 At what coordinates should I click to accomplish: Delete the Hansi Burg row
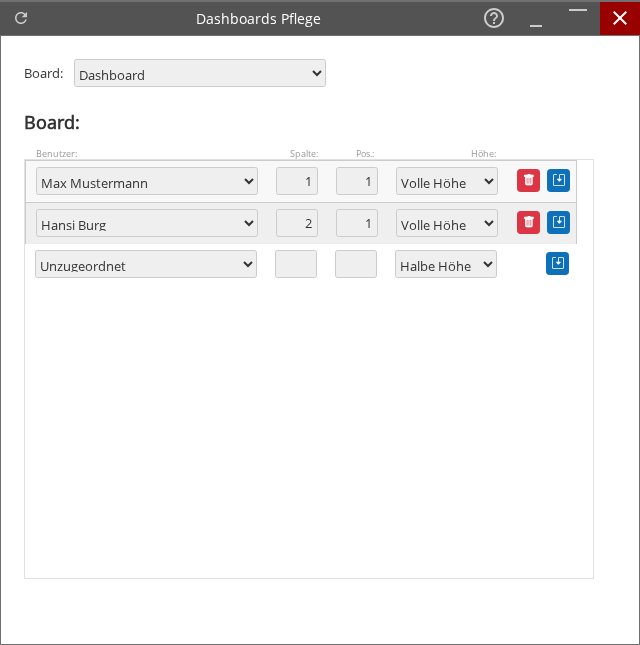pos(528,223)
